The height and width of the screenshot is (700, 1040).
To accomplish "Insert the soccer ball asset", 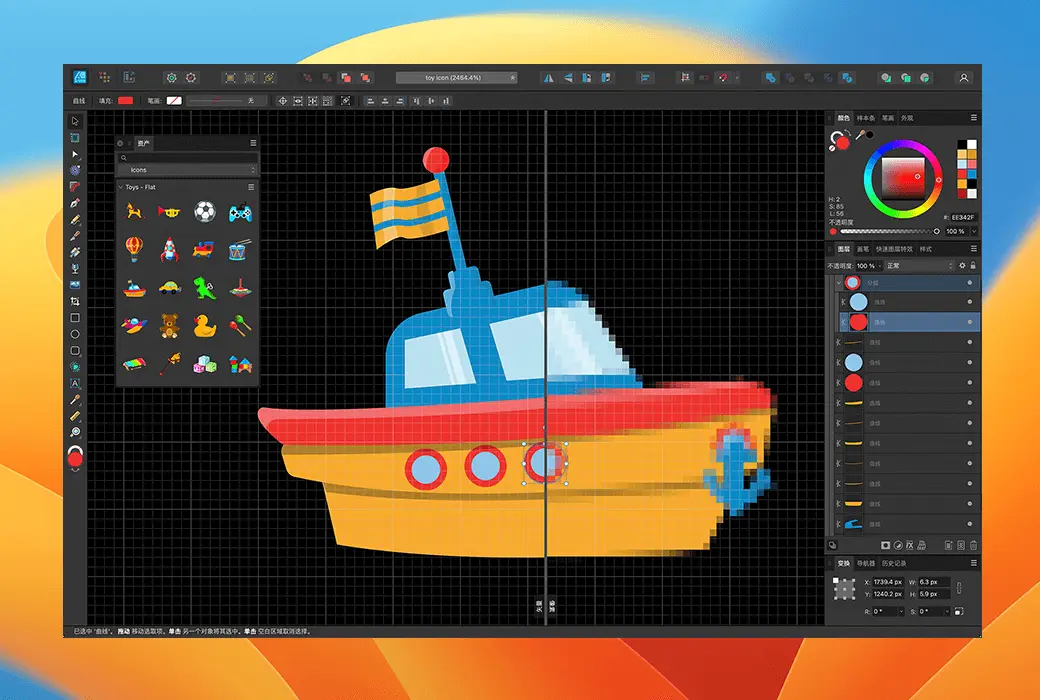I will click(x=205, y=212).
